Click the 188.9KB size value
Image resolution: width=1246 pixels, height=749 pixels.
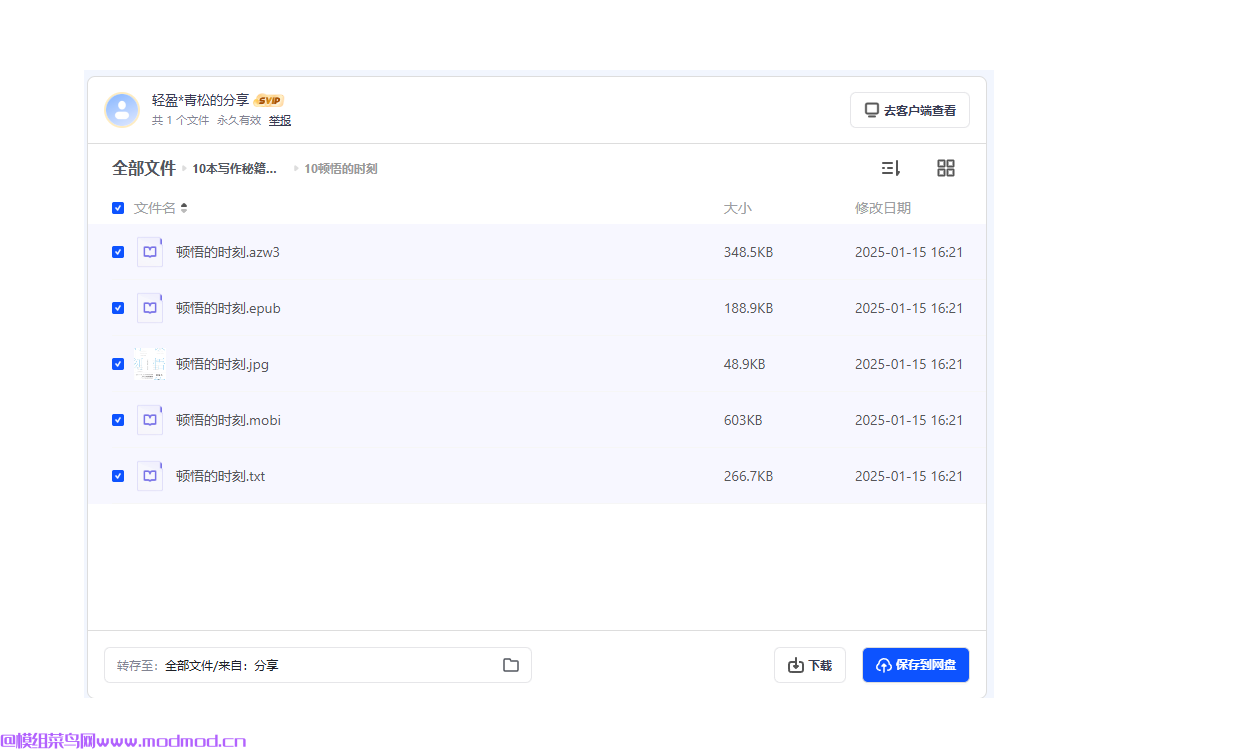(x=748, y=308)
